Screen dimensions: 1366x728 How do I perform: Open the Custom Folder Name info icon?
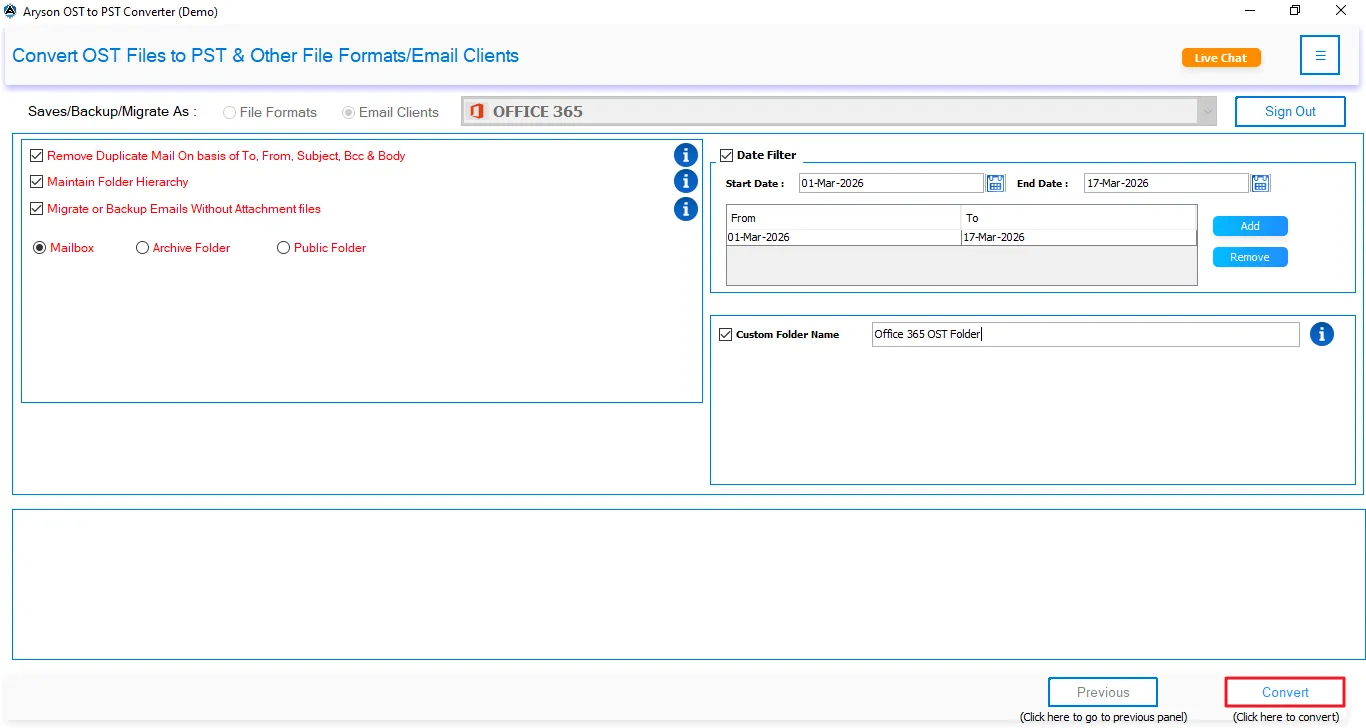tap(1322, 334)
